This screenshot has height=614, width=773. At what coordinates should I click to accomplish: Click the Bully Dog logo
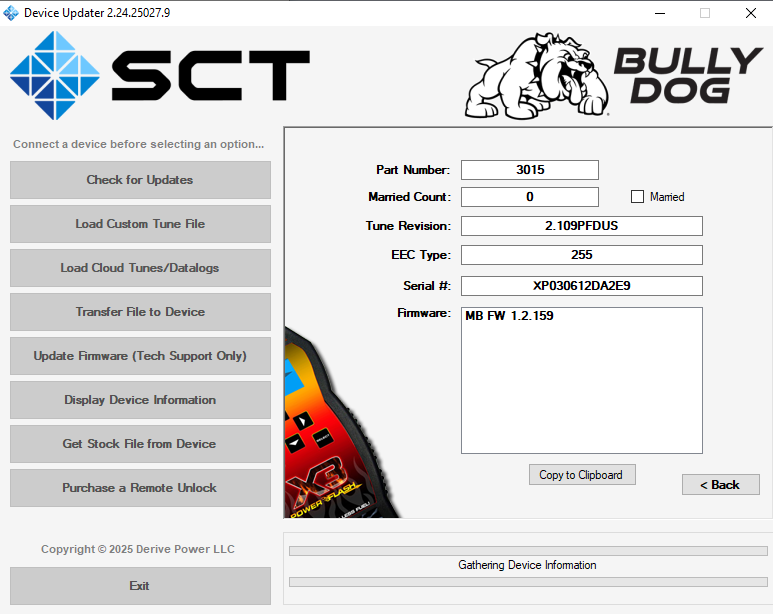[614, 75]
